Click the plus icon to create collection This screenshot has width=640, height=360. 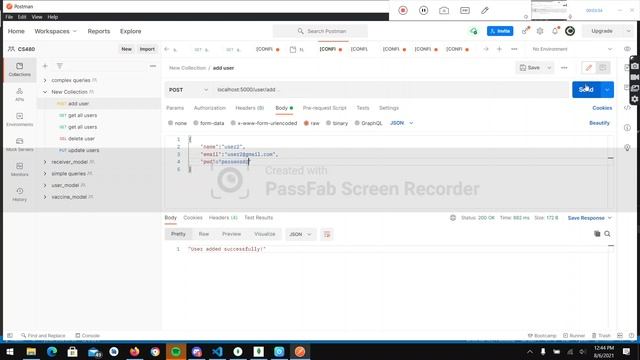pos(45,66)
